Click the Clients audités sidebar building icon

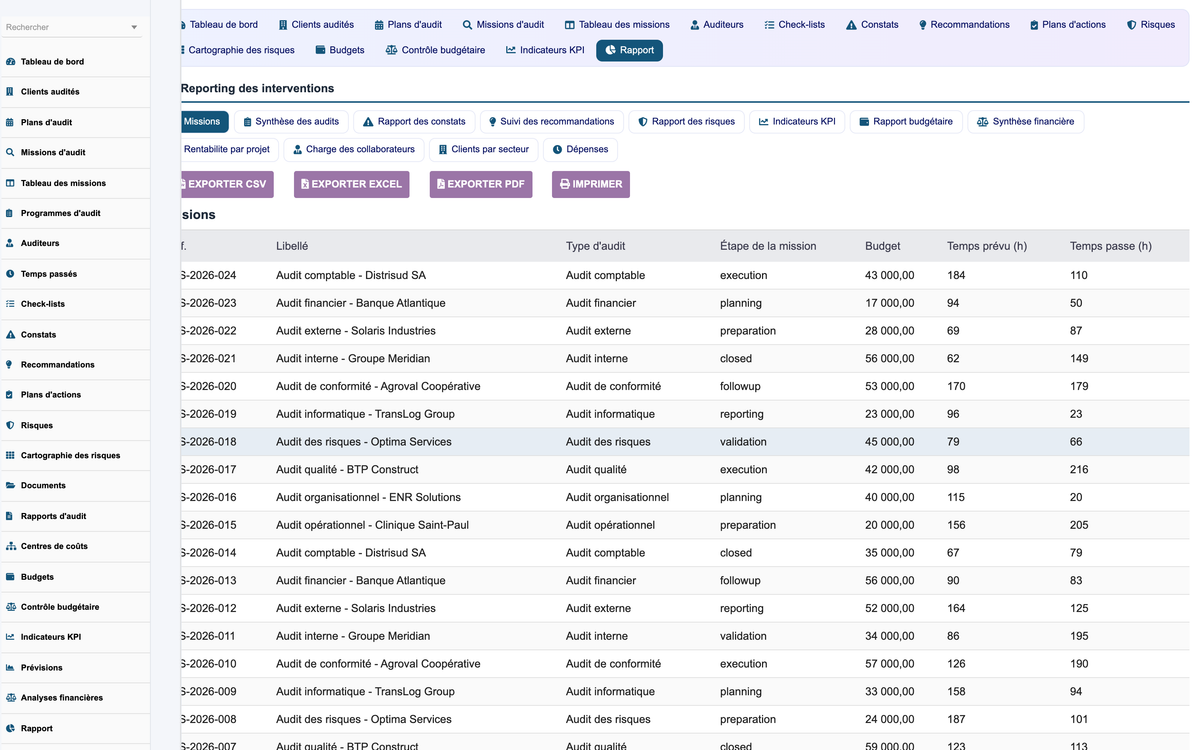pos(10,92)
